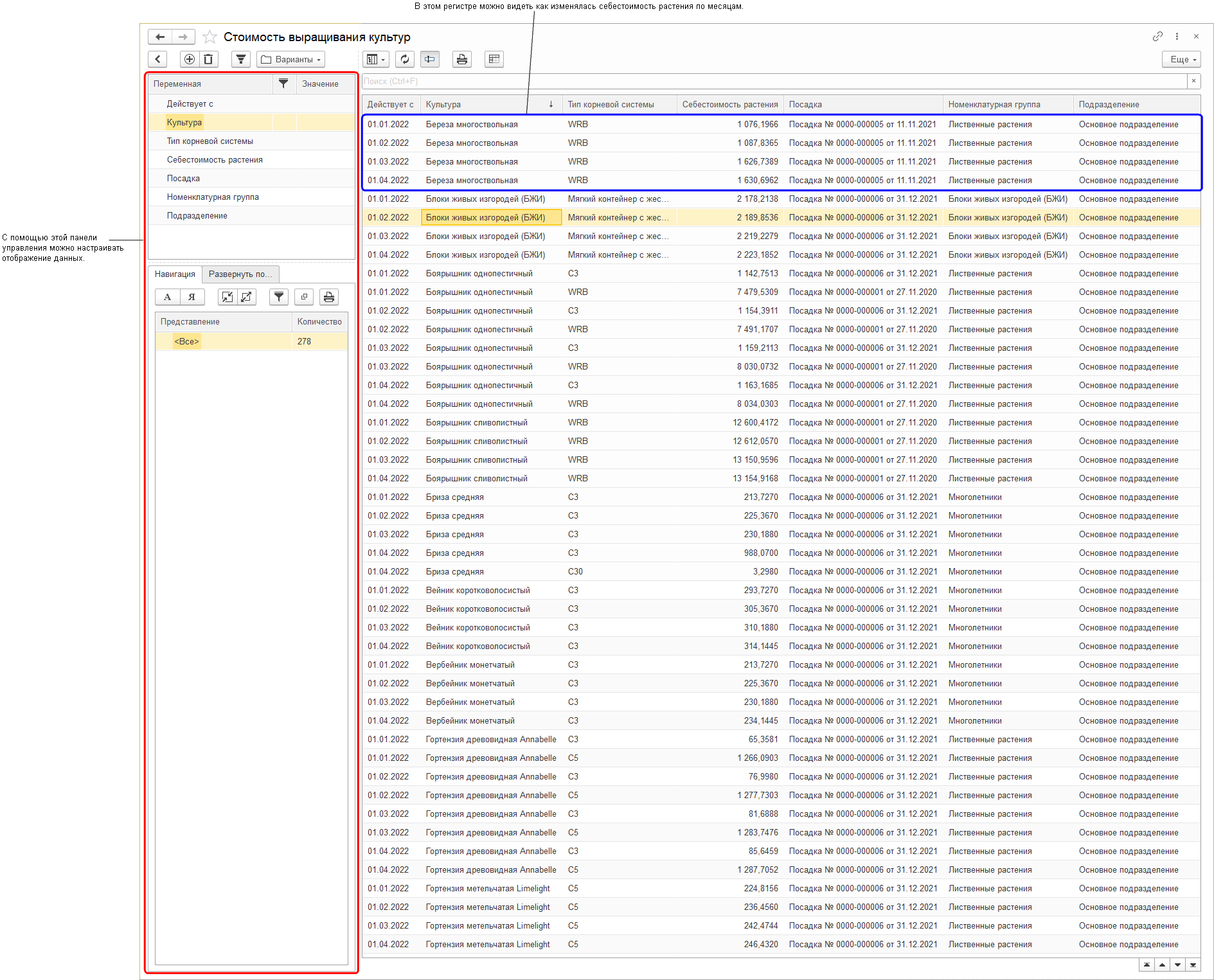Select Тип корневой системы in variables list
The height and width of the screenshot is (980, 1214).
[210, 141]
